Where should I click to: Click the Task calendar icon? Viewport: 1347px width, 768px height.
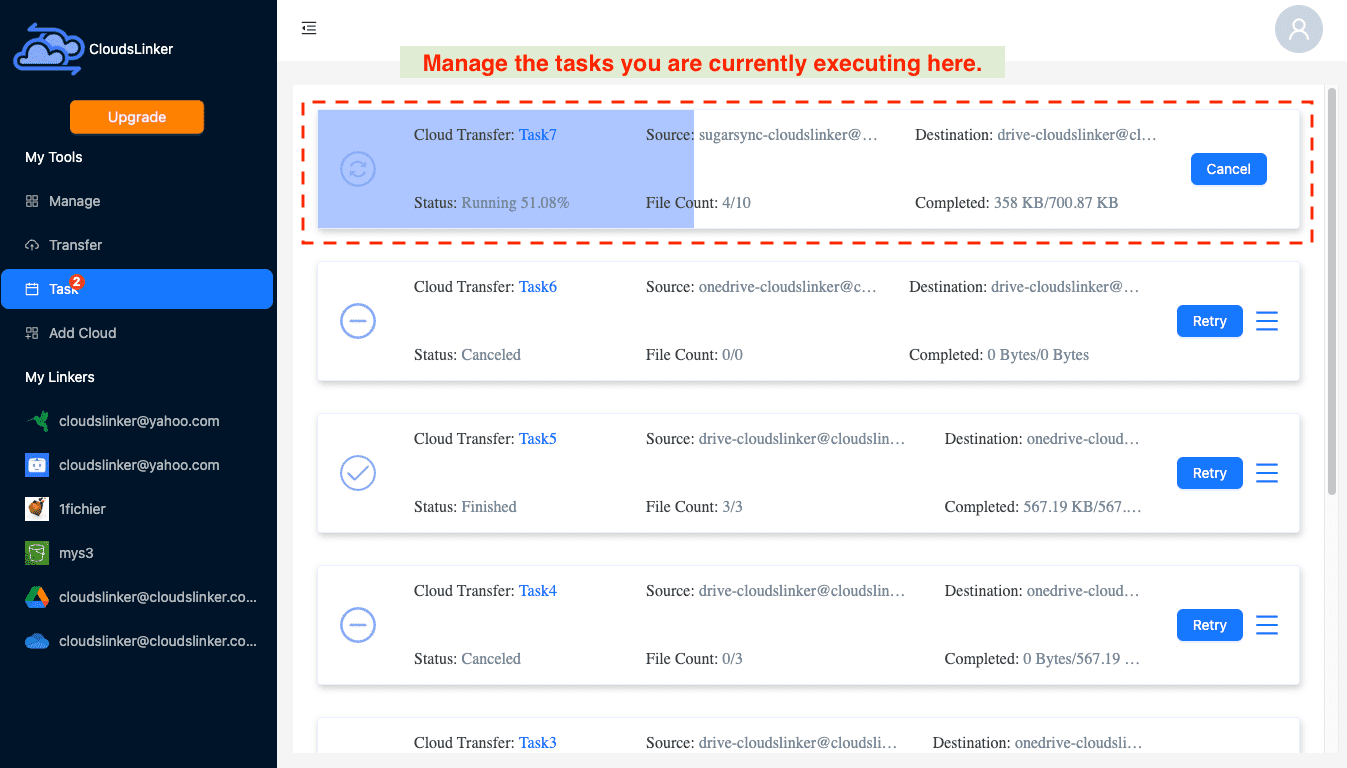click(32, 289)
